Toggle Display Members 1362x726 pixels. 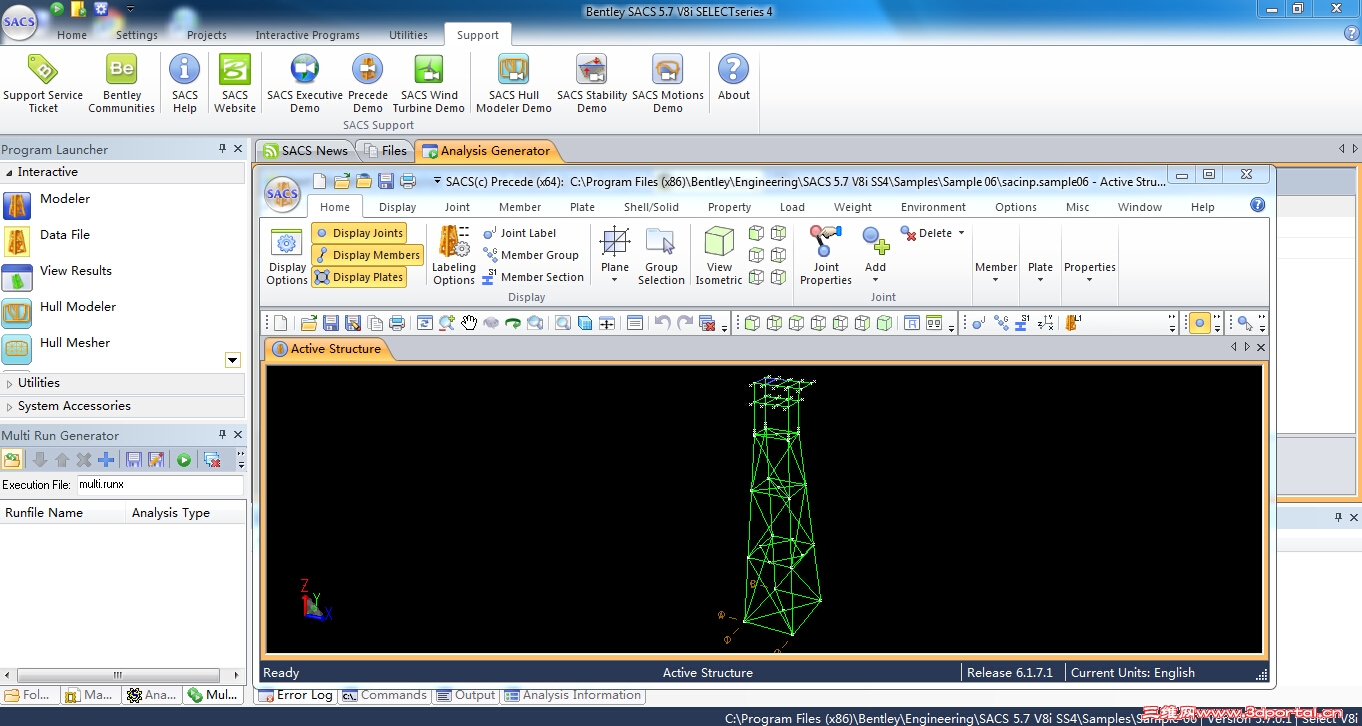(x=367, y=255)
